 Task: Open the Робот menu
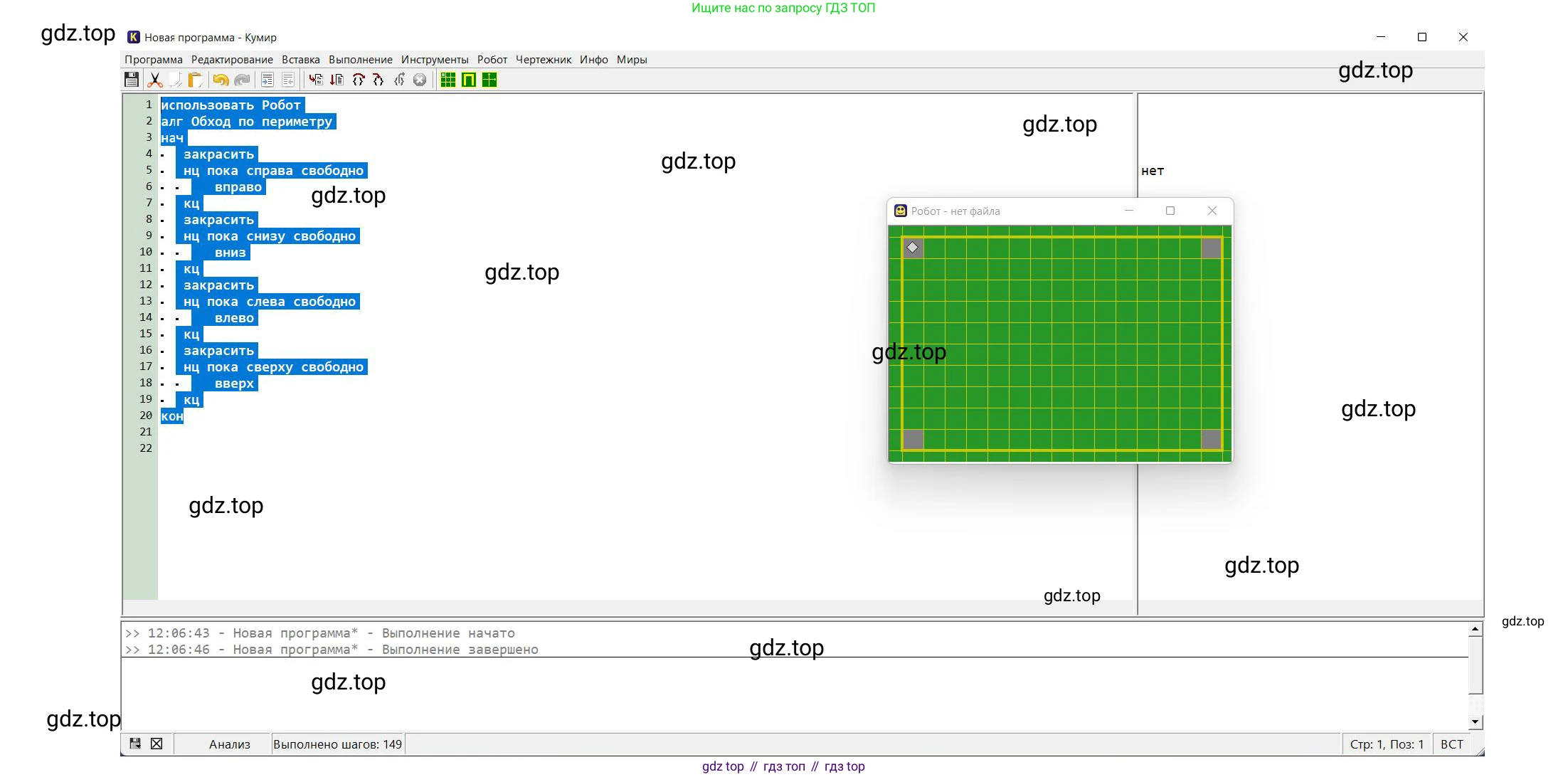coord(492,60)
